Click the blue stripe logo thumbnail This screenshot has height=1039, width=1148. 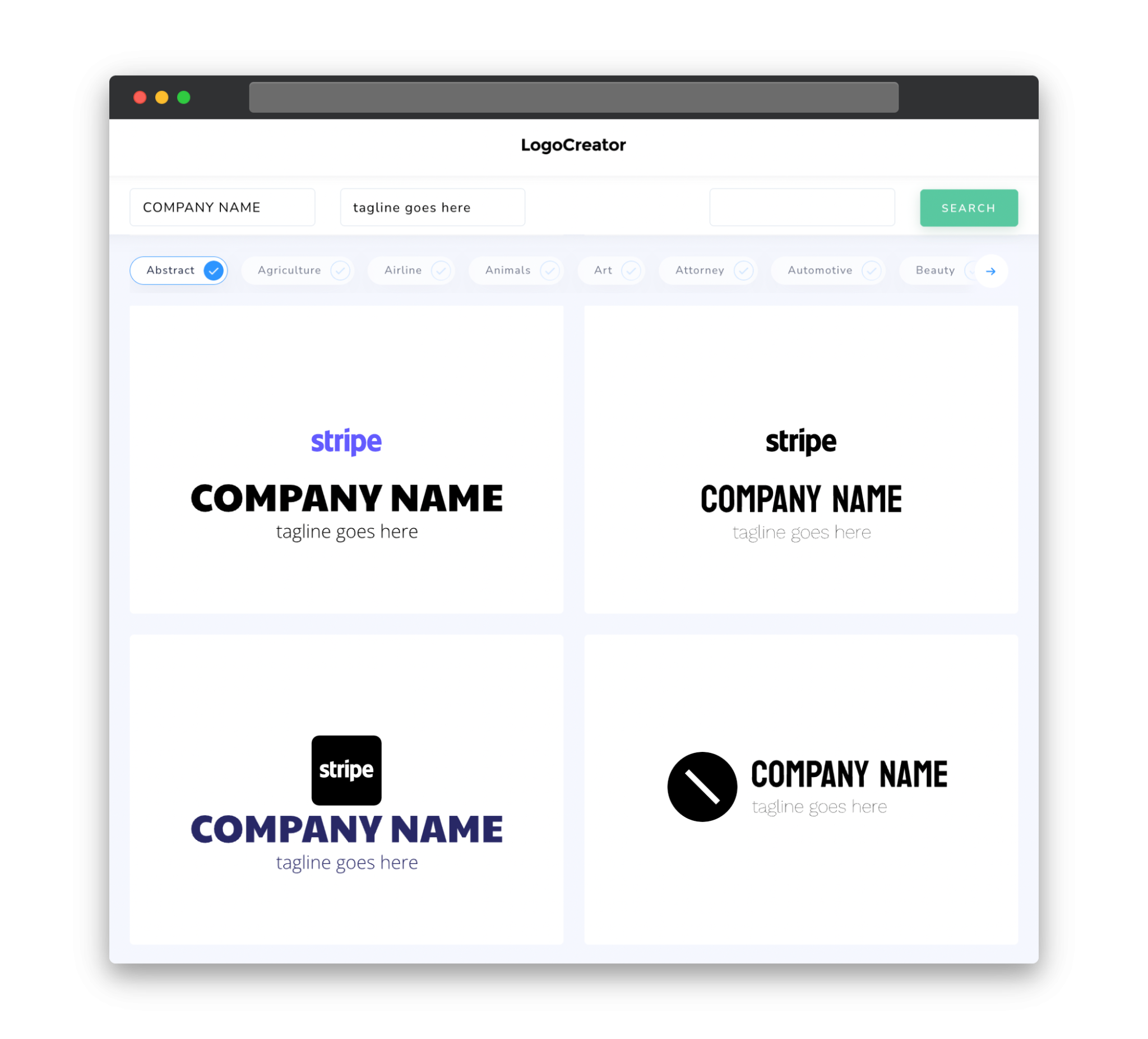[347, 441]
